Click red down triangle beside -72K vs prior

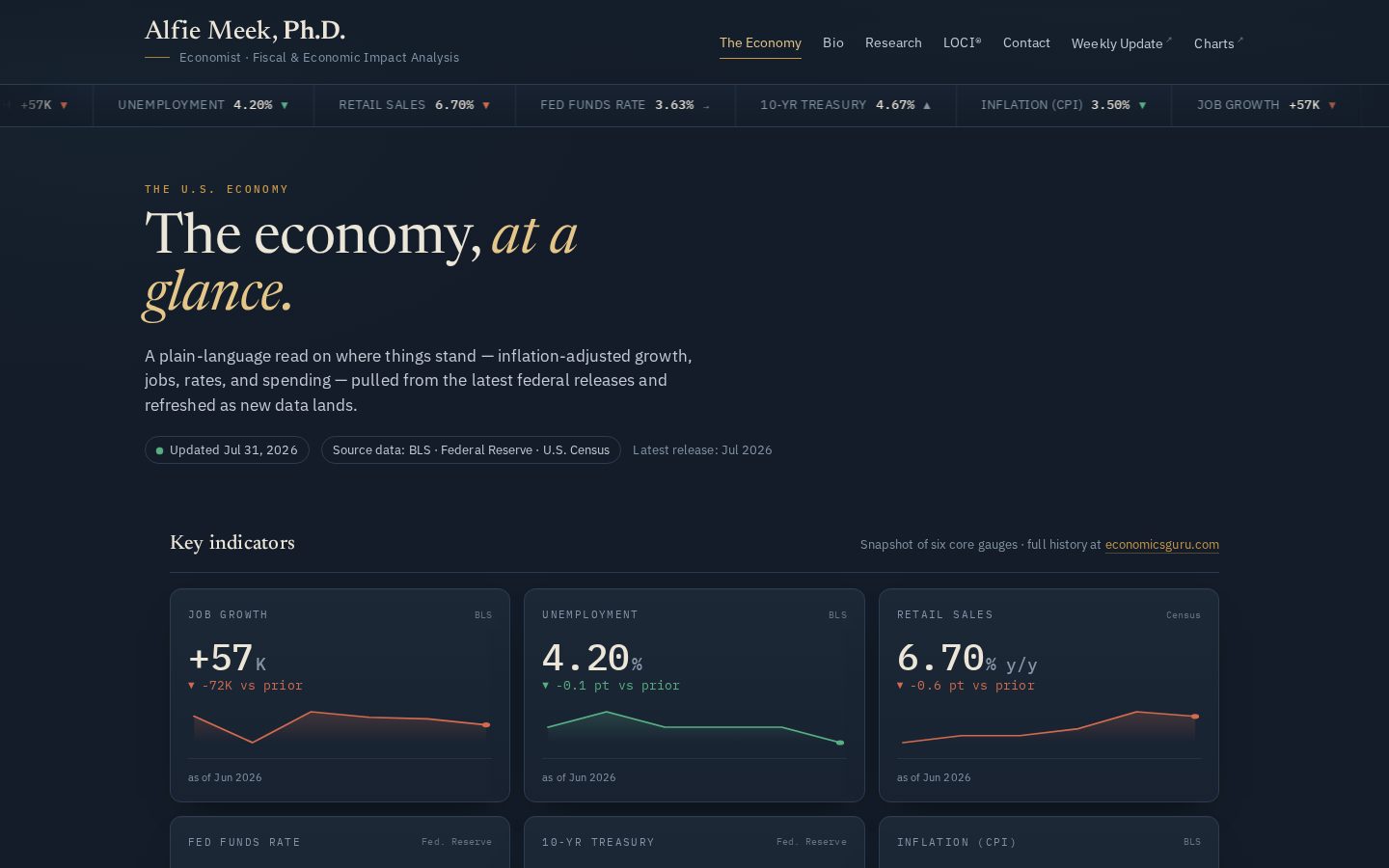click(191, 686)
